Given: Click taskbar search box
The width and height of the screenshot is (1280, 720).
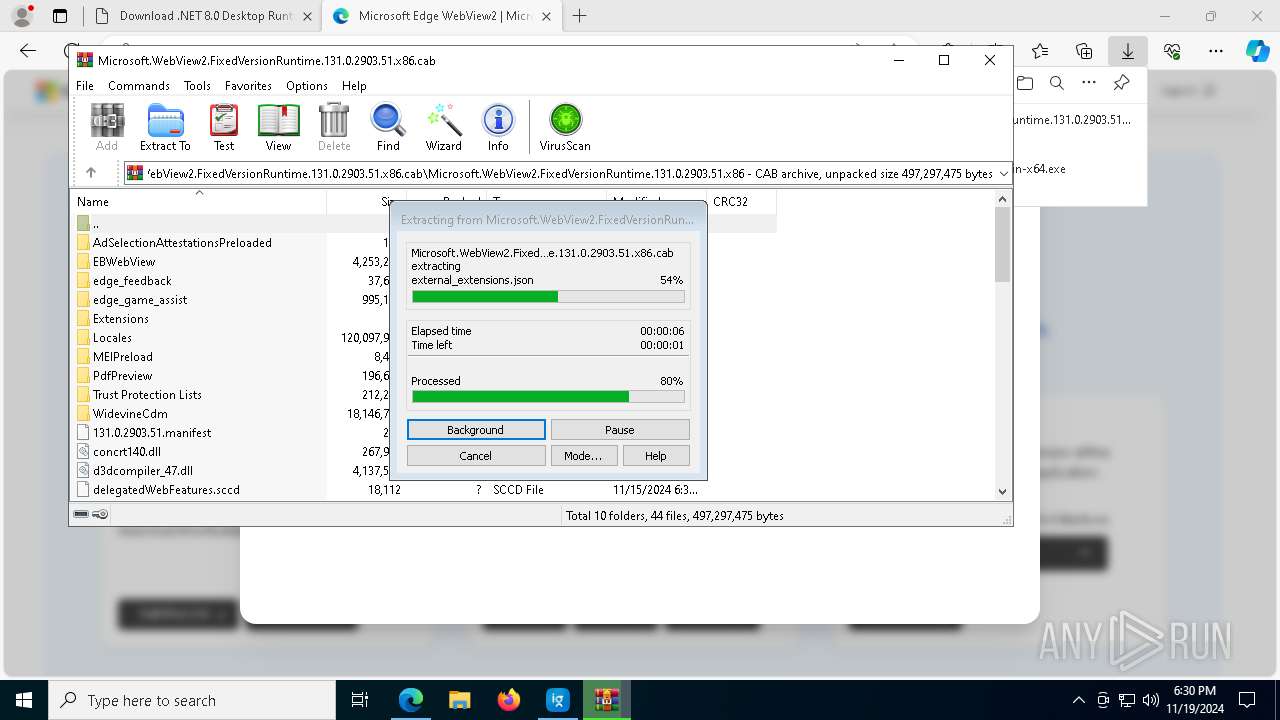Looking at the screenshot, I should pos(192,700).
